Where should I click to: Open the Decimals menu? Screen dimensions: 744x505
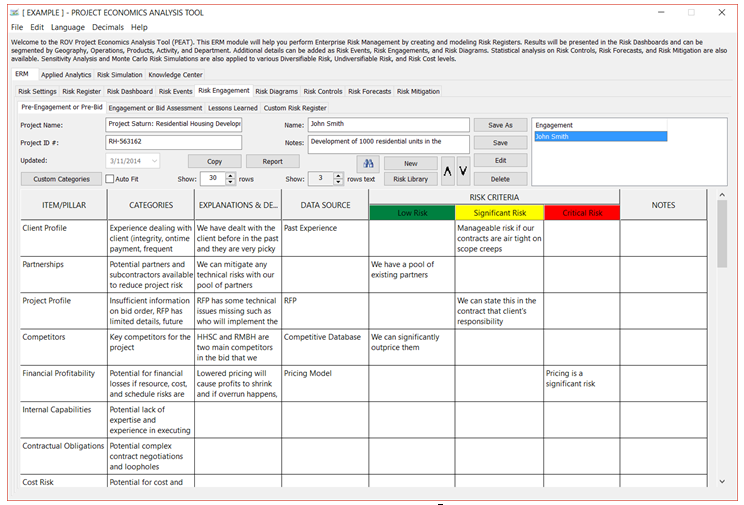pyautogui.click(x=108, y=27)
